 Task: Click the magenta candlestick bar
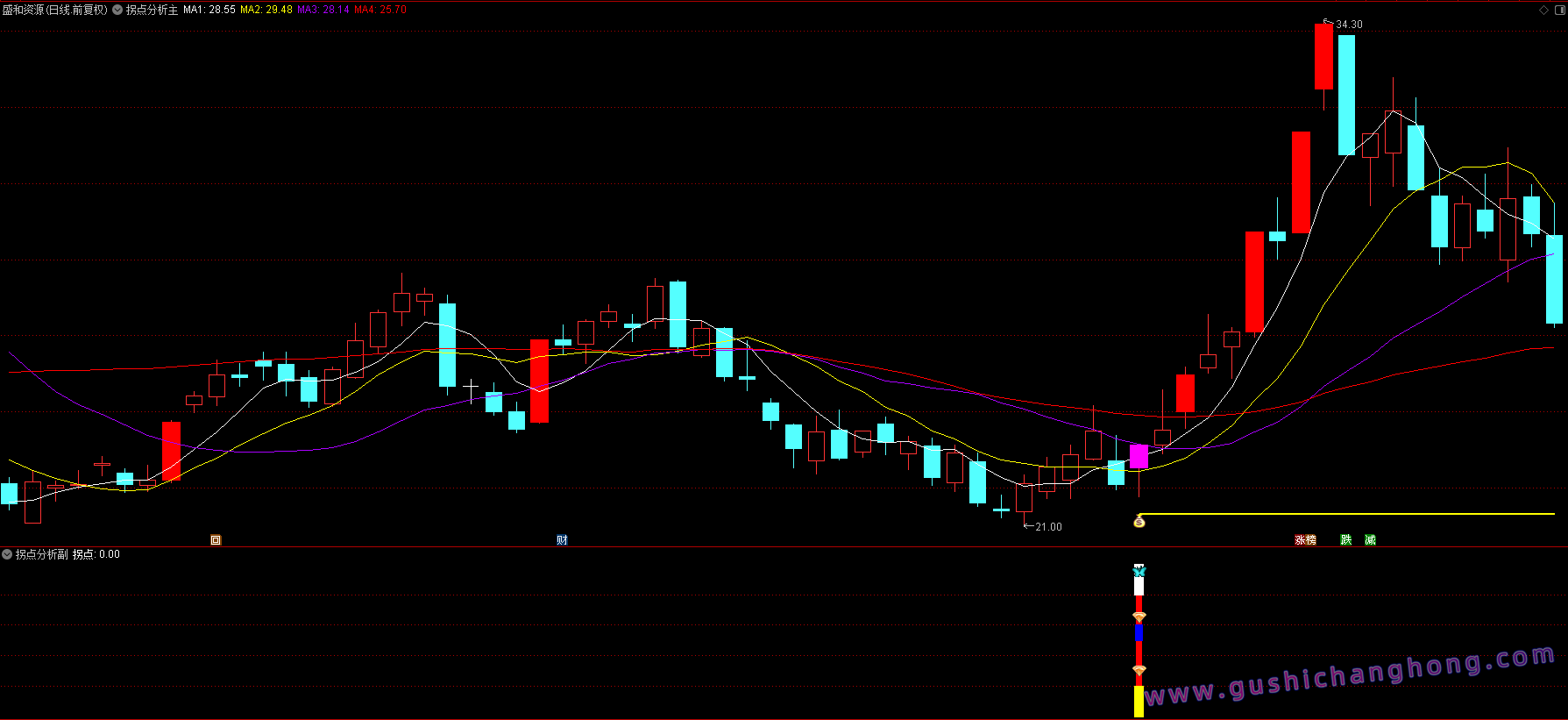coord(1139,456)
